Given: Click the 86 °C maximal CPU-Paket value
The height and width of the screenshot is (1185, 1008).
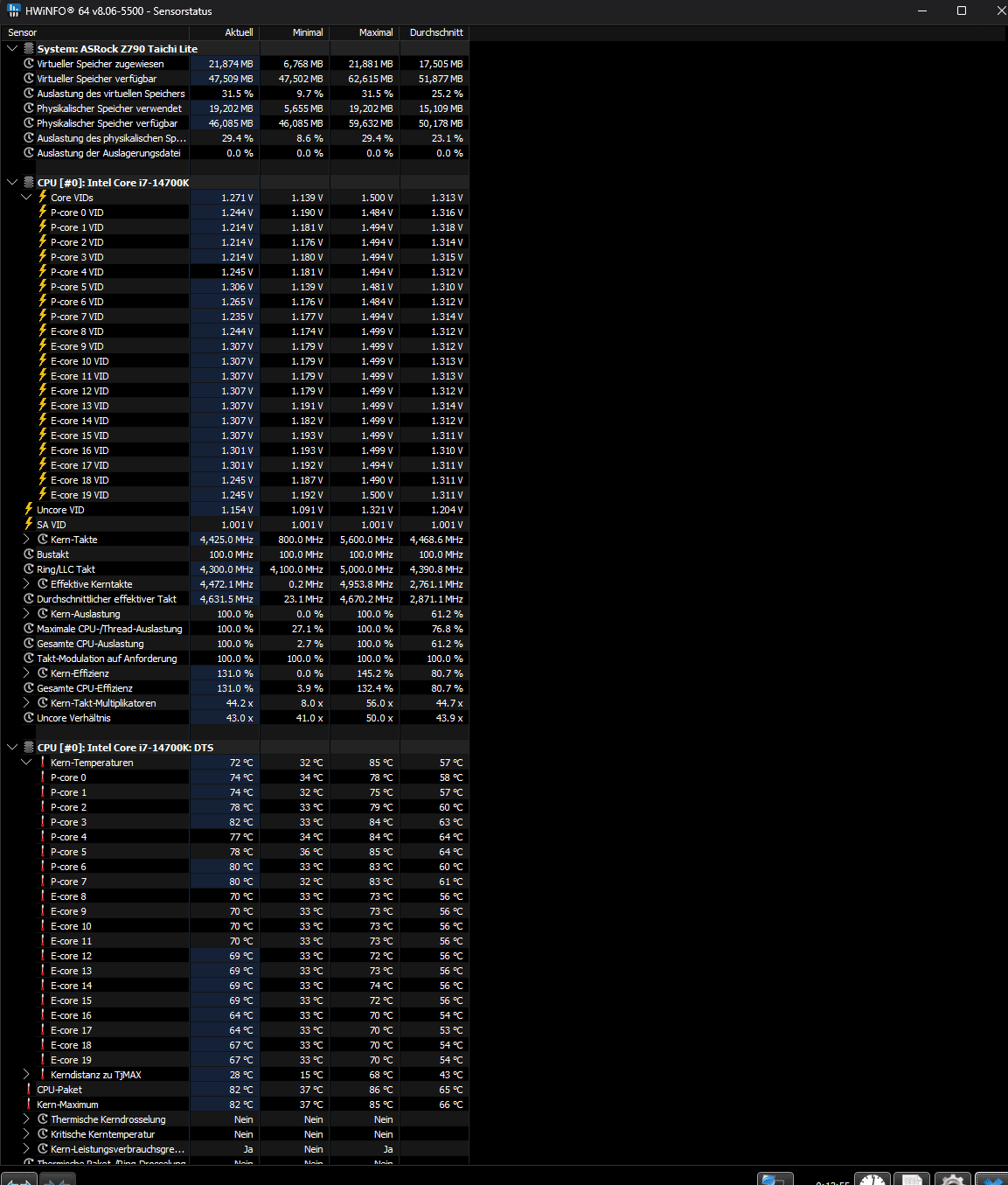Looking at the screenshot, I should (381, 1090).
